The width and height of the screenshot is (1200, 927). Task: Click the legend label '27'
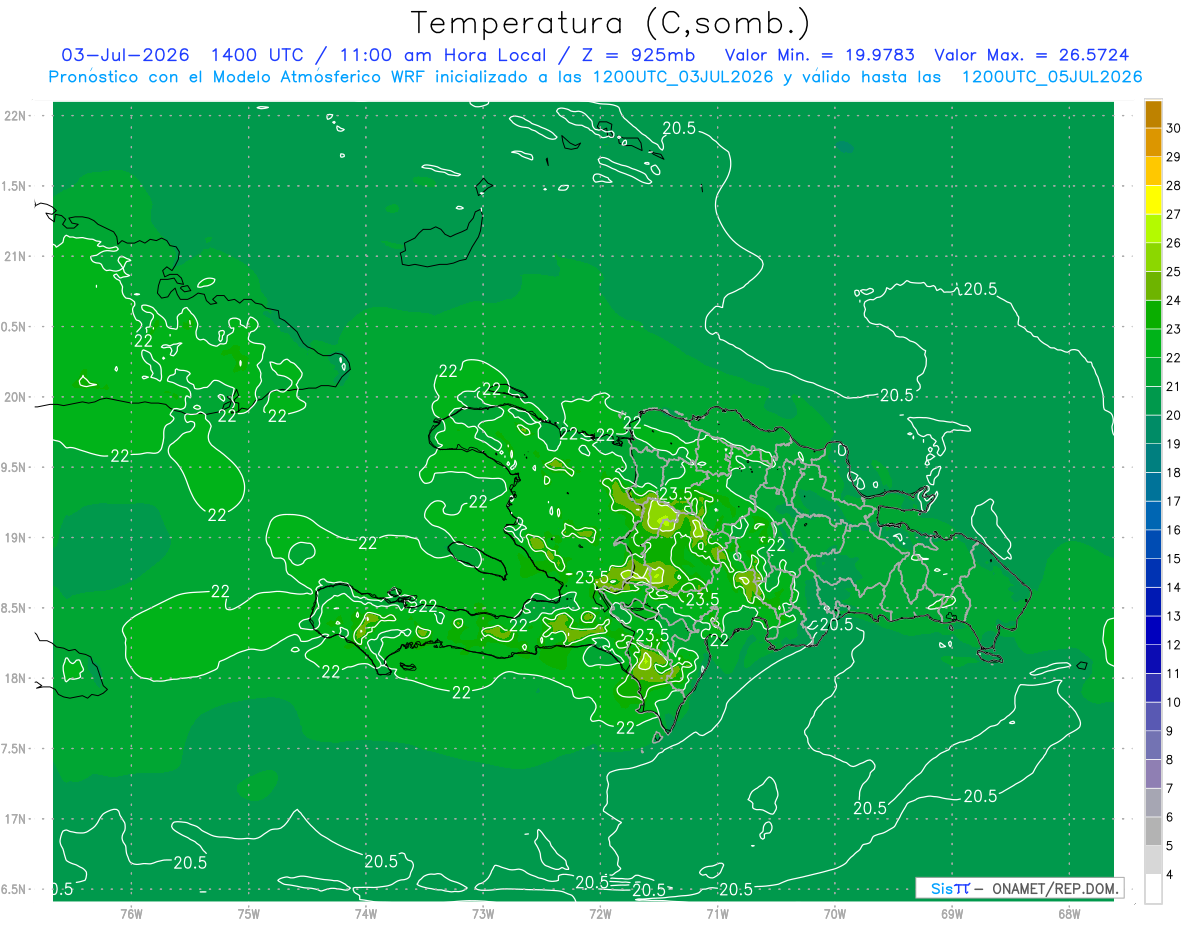point(1174,214)
